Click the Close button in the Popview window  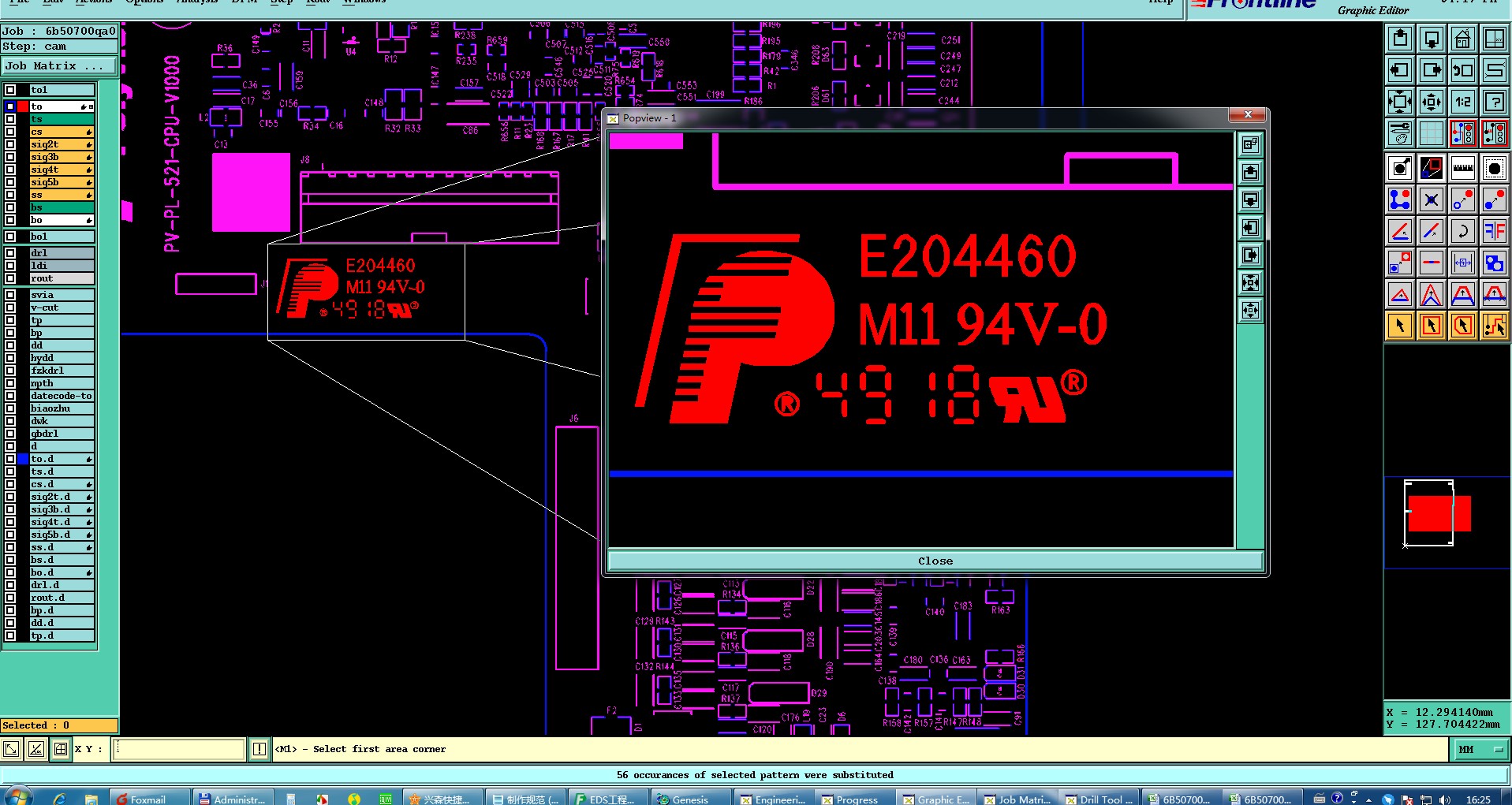tap(935, 561)
